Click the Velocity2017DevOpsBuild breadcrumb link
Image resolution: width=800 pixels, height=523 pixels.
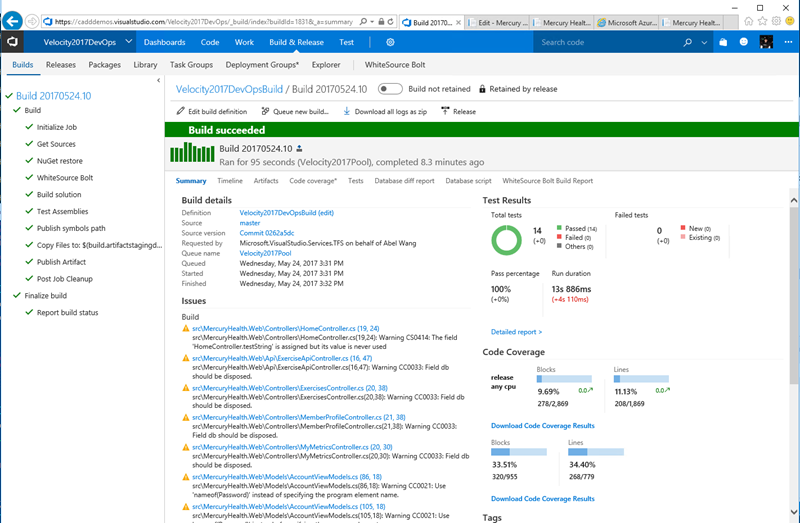point(229,89)
